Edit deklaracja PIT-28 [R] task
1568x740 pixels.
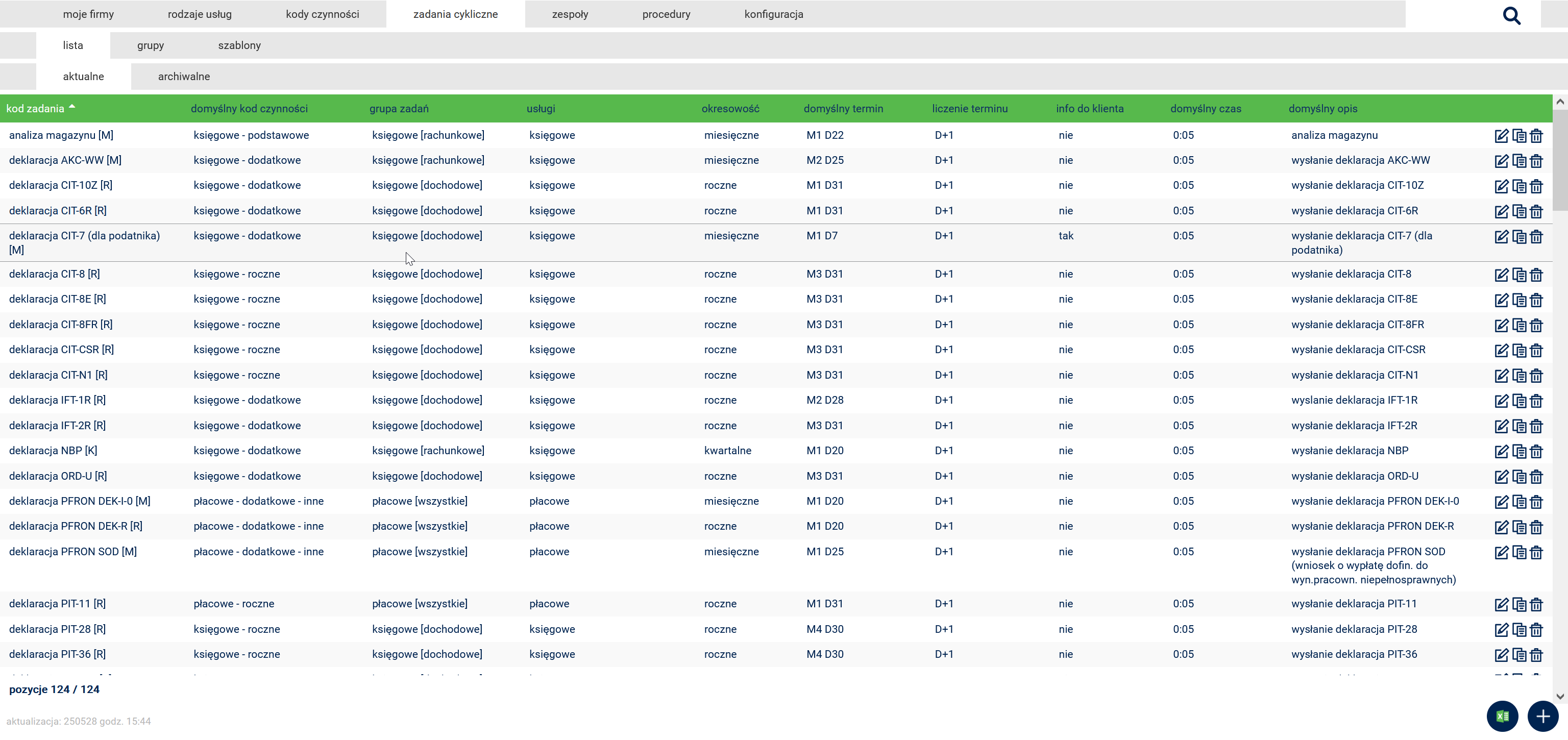pyautogui.click(x=1501, y=629)
